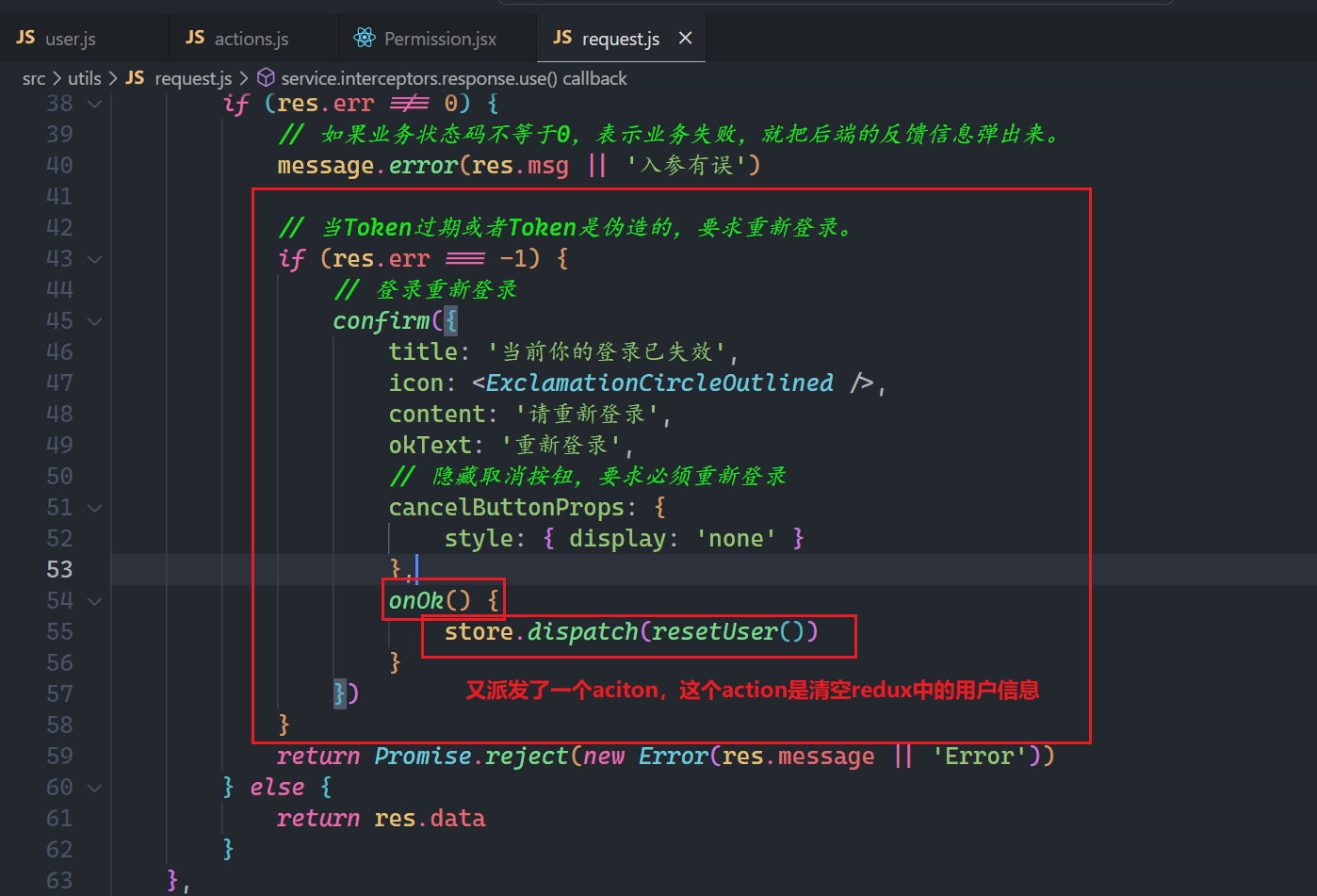
Task: Collapse the code block at line 38
Action: 94,104
